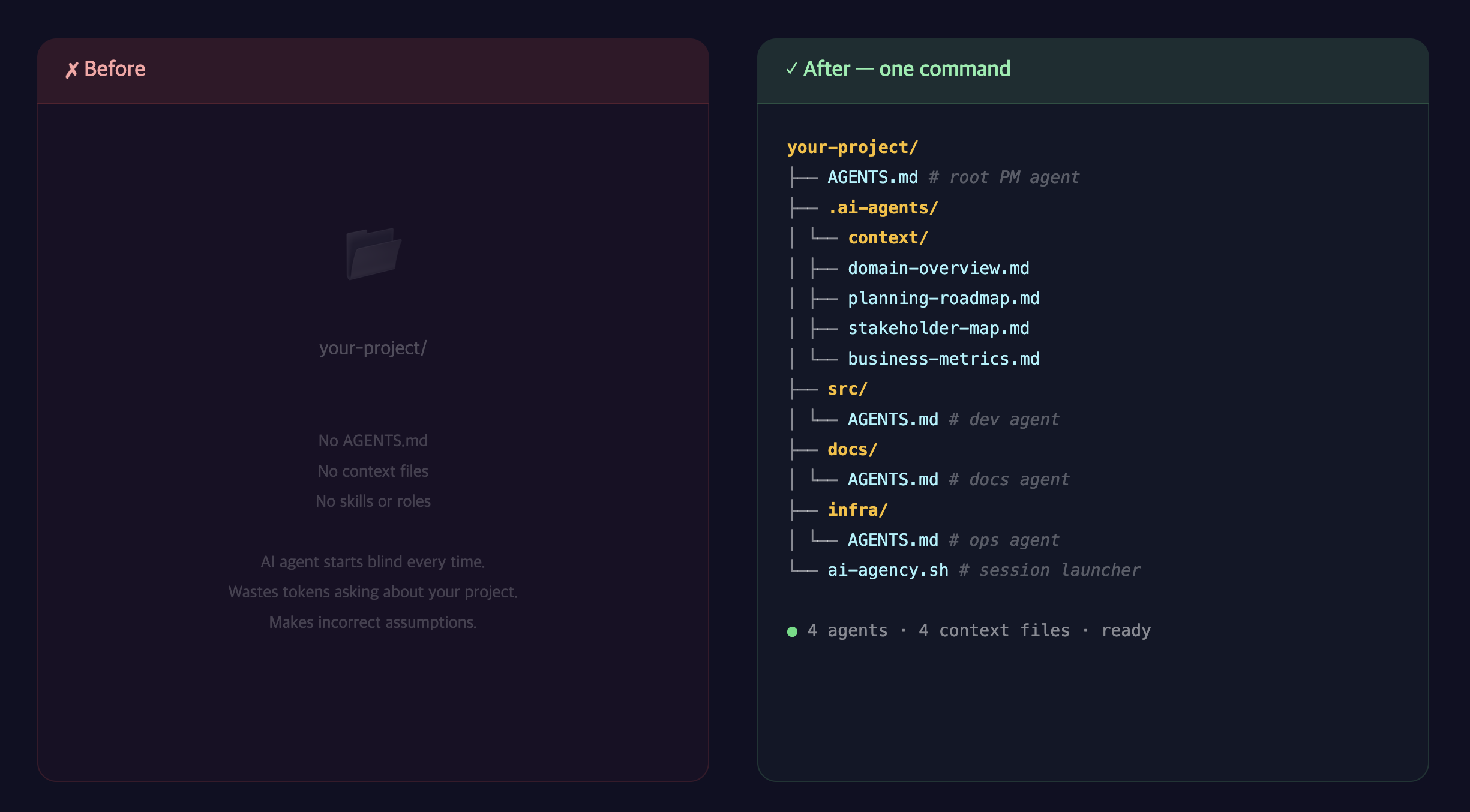Open planning-roadmap.md file
The image size is (1470, 812).
943,299
